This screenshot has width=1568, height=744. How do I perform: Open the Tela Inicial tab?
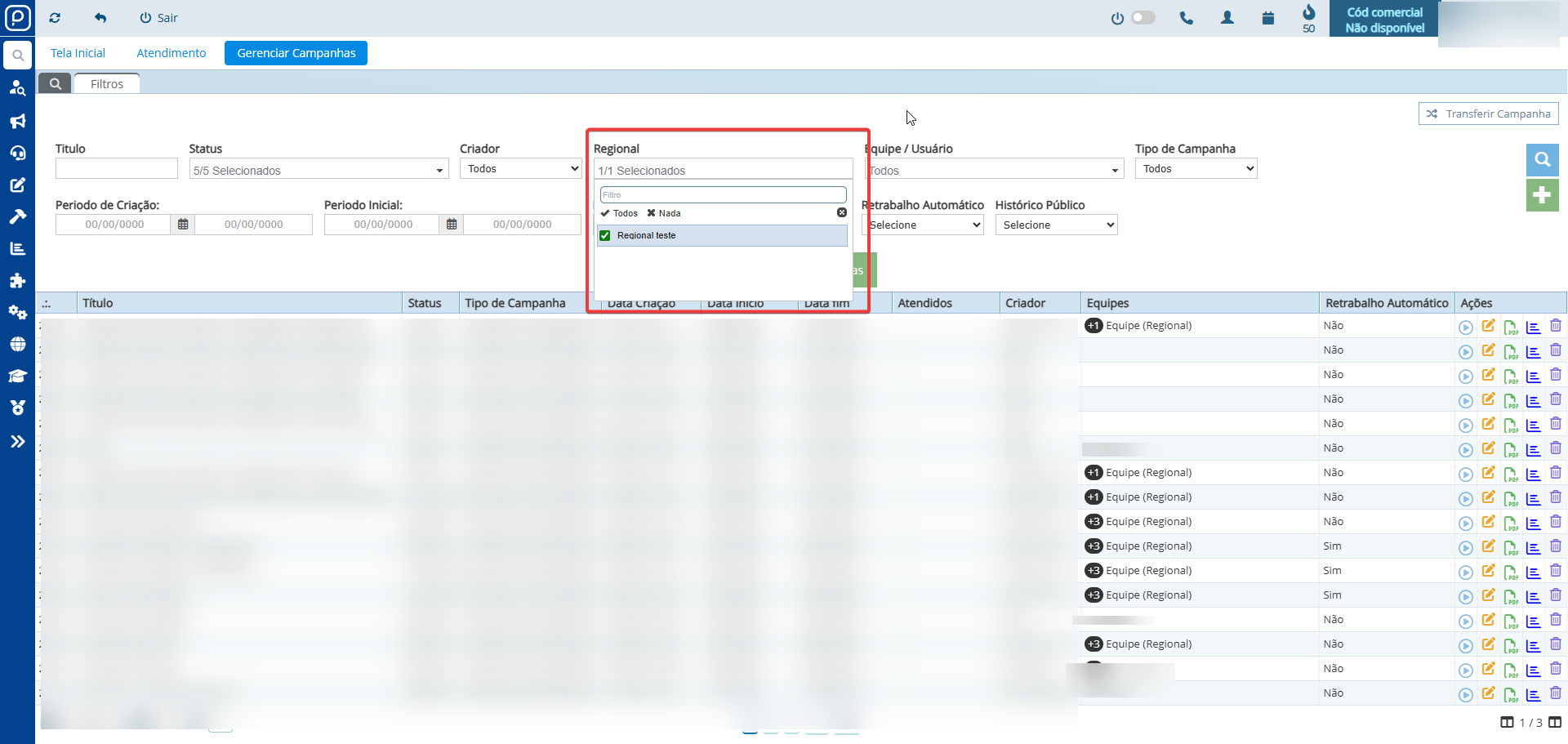pos(78,53)
